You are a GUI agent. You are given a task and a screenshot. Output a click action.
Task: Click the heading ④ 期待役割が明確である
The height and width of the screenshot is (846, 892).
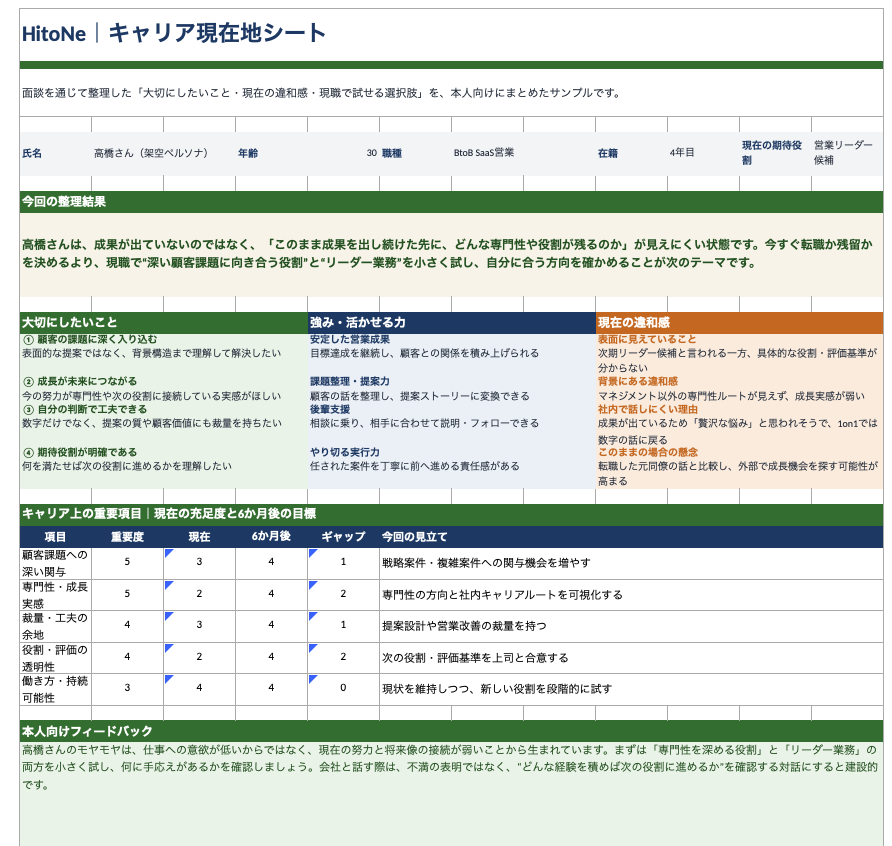(x=80, y=452)
